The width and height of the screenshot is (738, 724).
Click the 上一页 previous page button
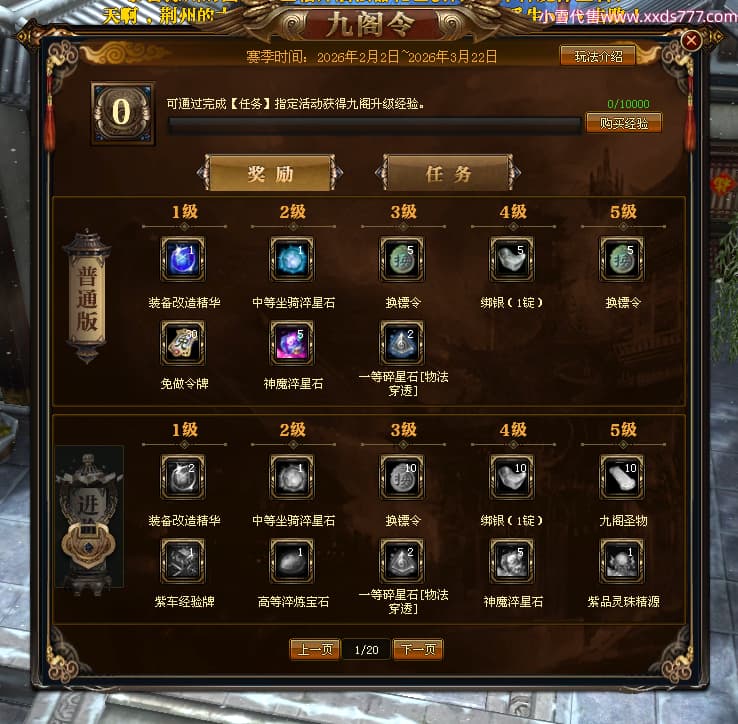point(314,650)
